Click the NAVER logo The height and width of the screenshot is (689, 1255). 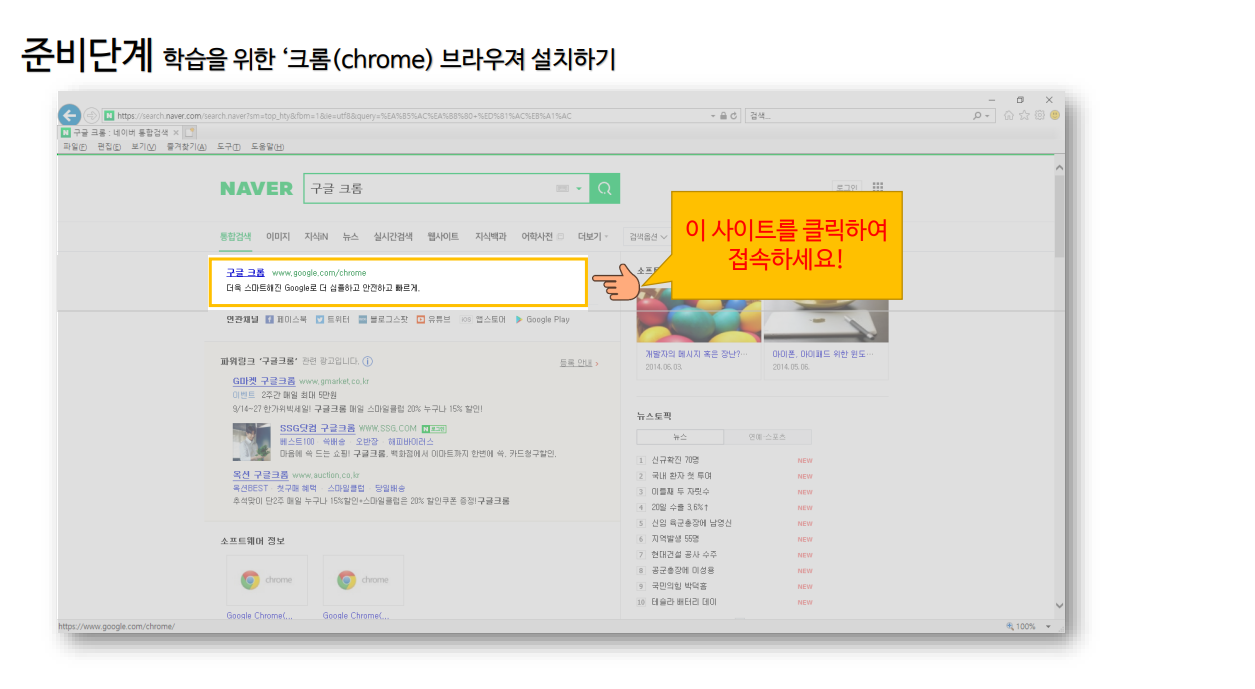[x=257, y=188]
